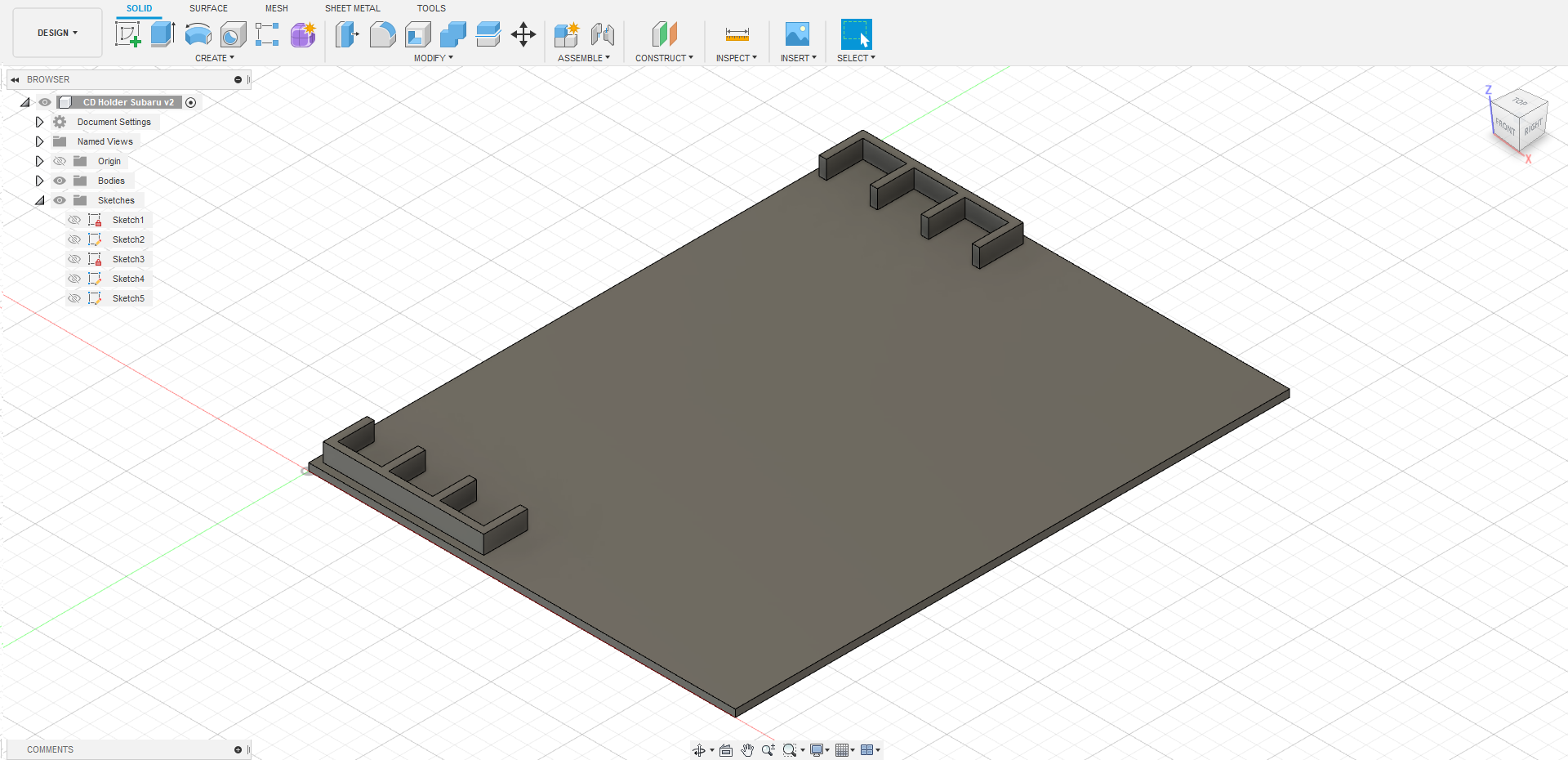1568x760 pixels.
Task: Open the DESIGN workspace dropdown
Action: (x=57, y=33)
